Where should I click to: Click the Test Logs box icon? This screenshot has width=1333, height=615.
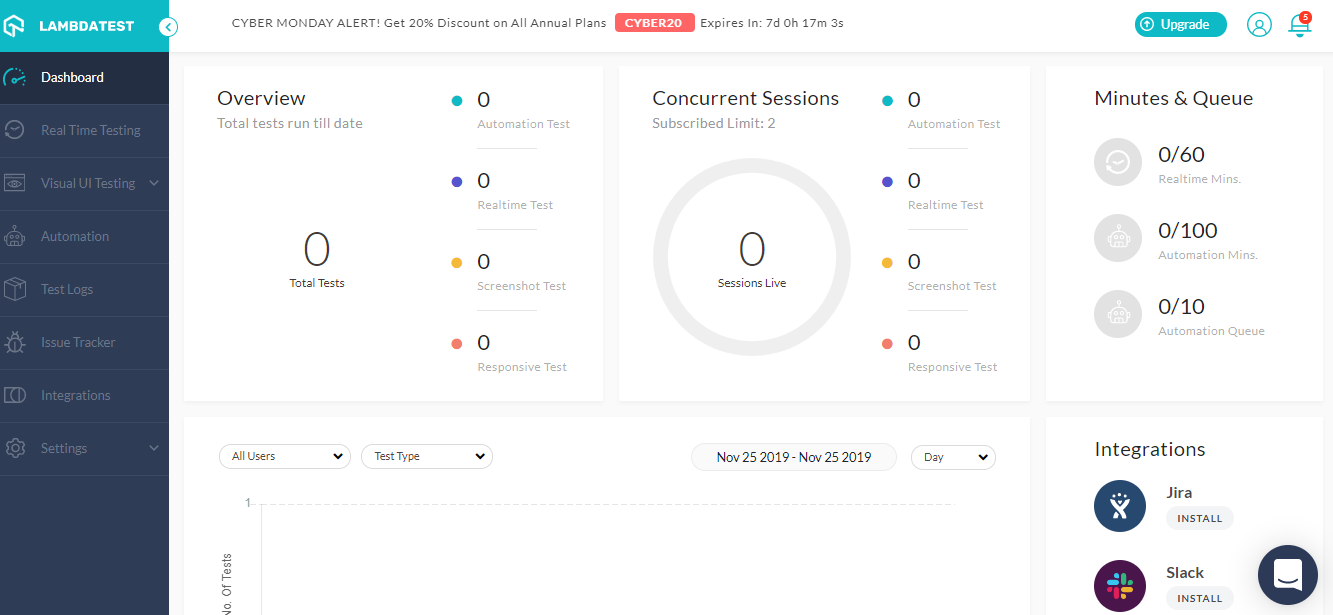click(15, 290)
